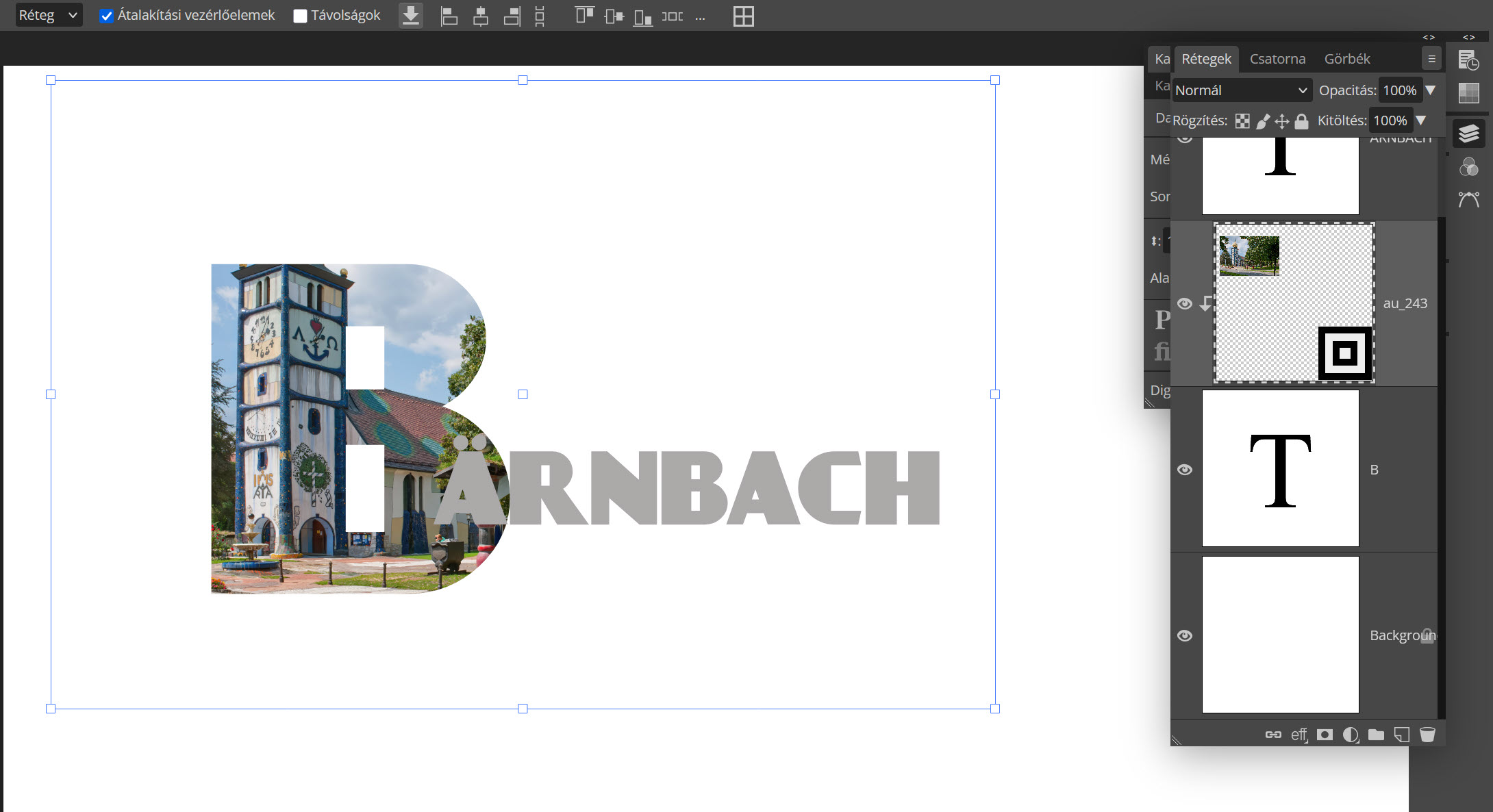Image resolution: width=1493 pixels, height=812 pixels.
Task: Hide the B text layer
Action: 1185,470
